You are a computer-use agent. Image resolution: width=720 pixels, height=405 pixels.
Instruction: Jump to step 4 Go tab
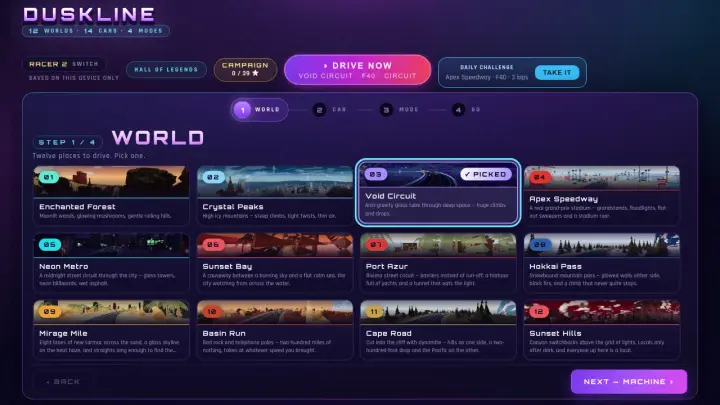[x=467, y=110]
